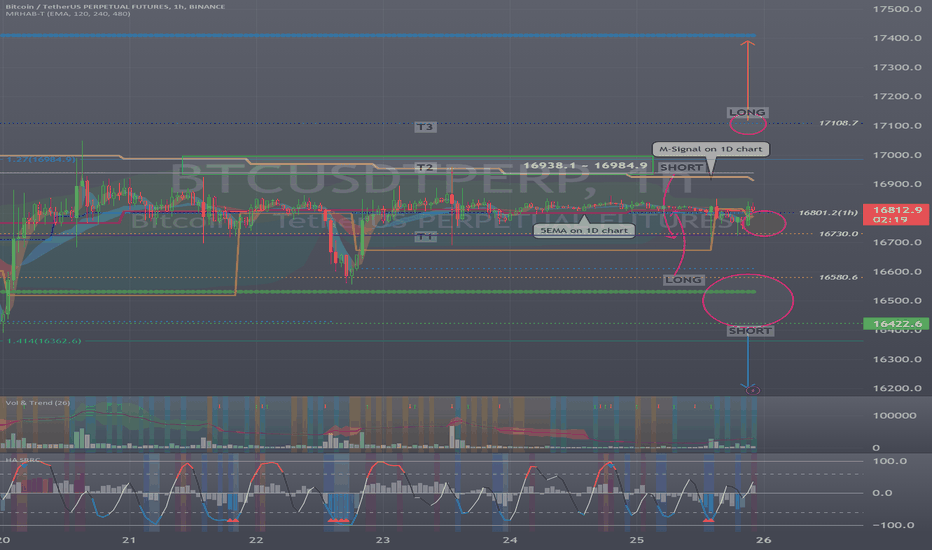Select the T1 text label

pyautogui.click(x=424, y=237)
